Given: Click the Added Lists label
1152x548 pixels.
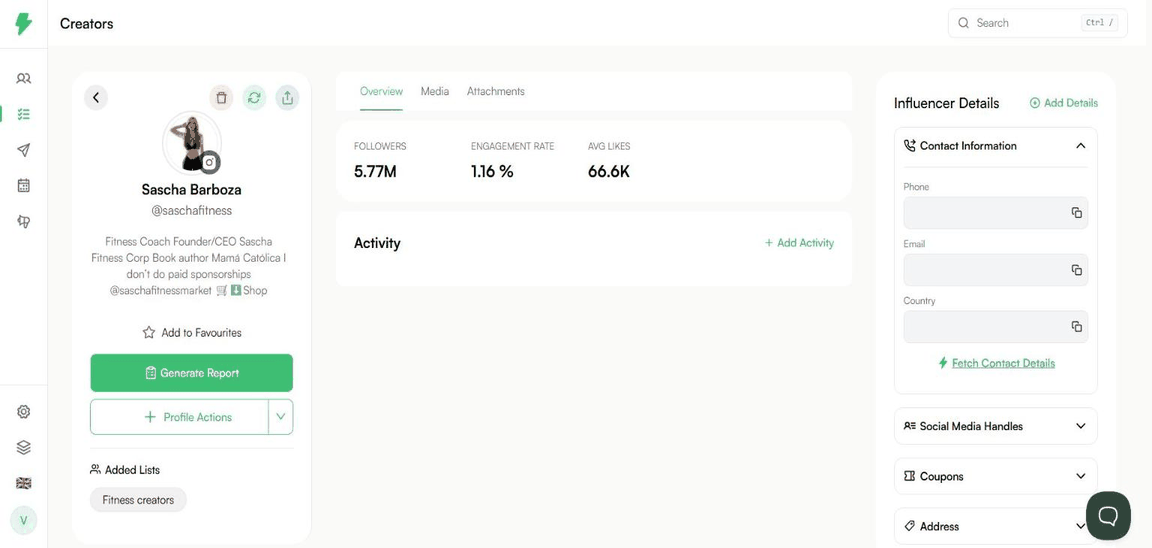Looking at the screenshot, I should 132,470.
